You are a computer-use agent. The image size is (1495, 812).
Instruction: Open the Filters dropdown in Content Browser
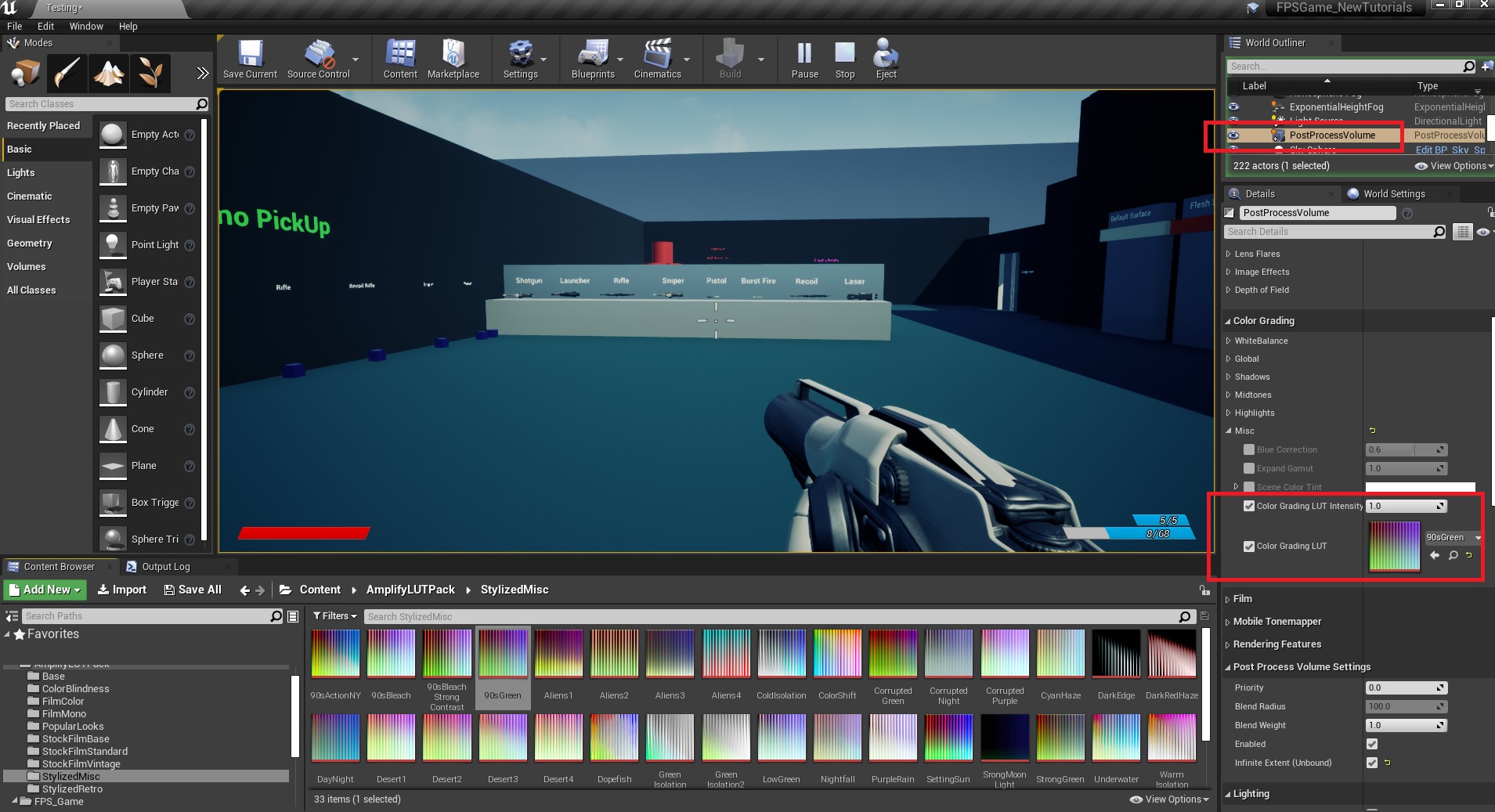[335, 616]
